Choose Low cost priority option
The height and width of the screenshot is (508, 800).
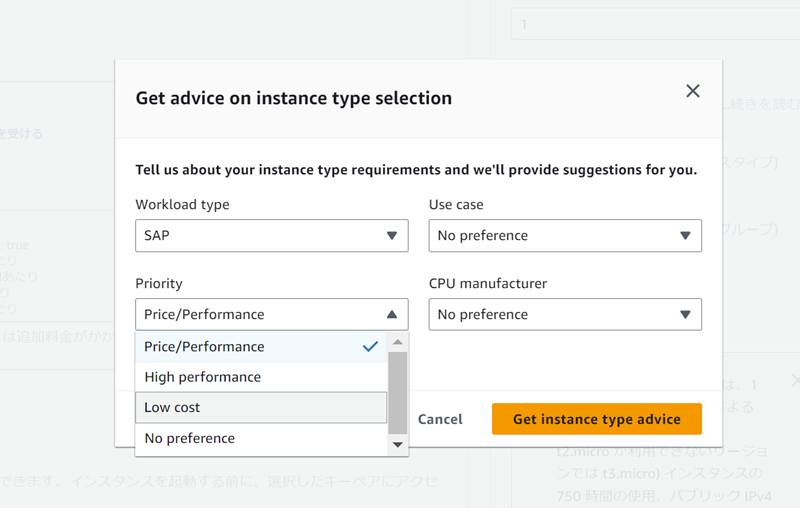tap(261, 408)
